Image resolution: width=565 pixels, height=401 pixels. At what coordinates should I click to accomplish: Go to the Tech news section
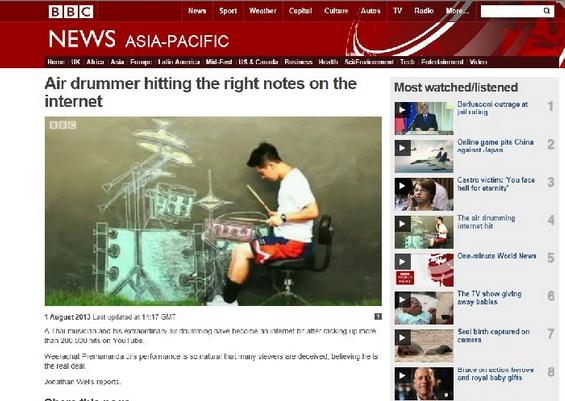pos(407,62)
